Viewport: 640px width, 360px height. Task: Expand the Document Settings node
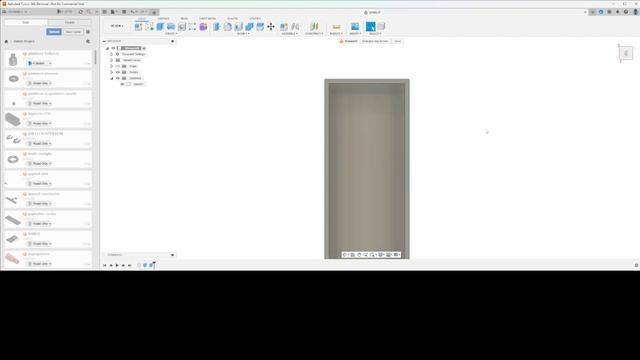pos(111,54)
